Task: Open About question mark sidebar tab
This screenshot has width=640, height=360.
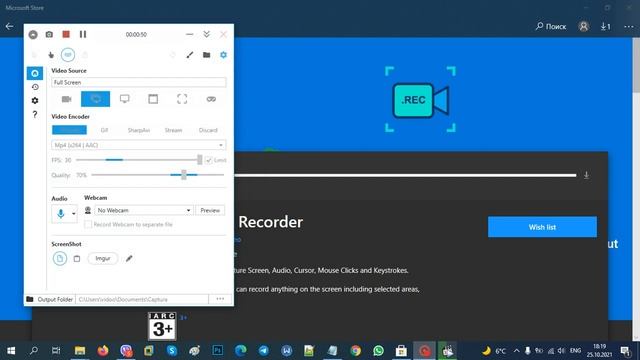Action: 35,114
